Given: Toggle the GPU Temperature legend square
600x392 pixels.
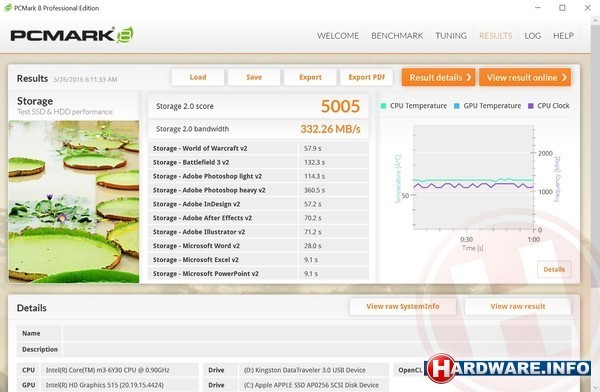Looking at the screenshot, I should click(457, 106).
